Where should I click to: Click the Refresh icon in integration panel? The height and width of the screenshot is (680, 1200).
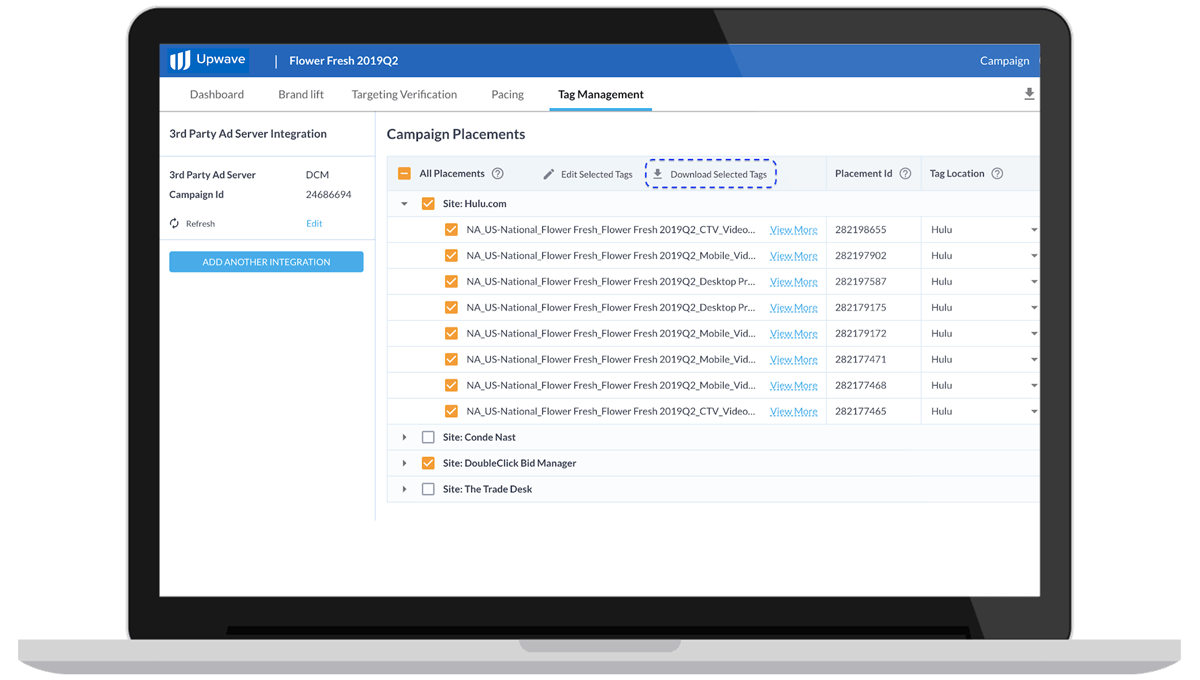click(174, 223)
